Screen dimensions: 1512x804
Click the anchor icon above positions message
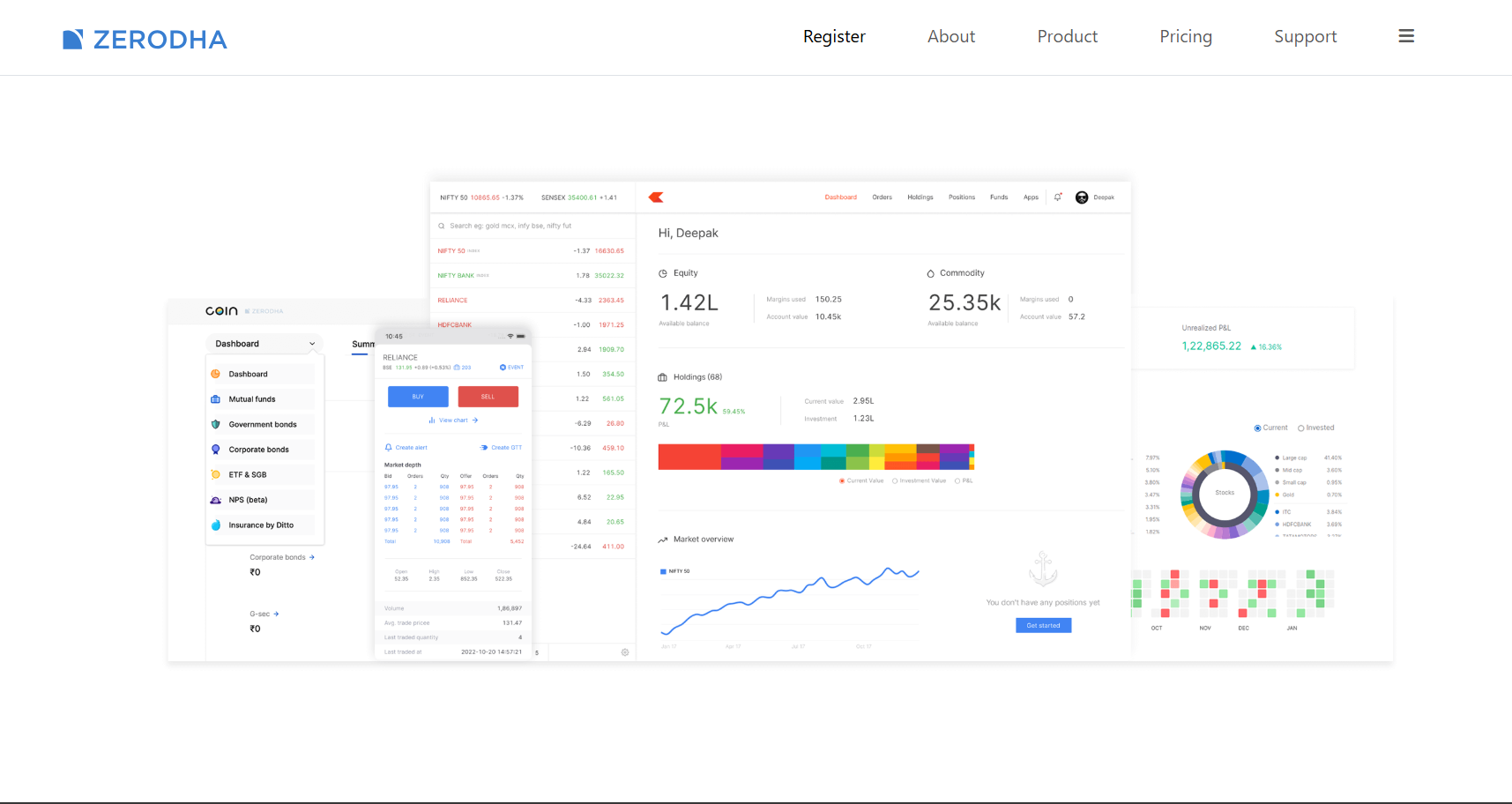tap(1043, 569)
